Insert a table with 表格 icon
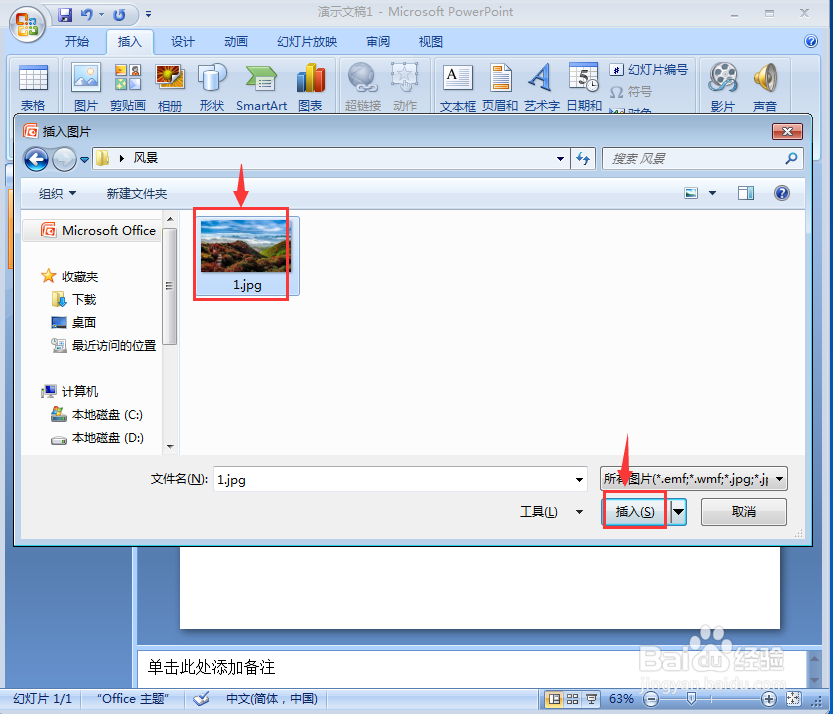The image size is (833, 714). pos(33,87)
